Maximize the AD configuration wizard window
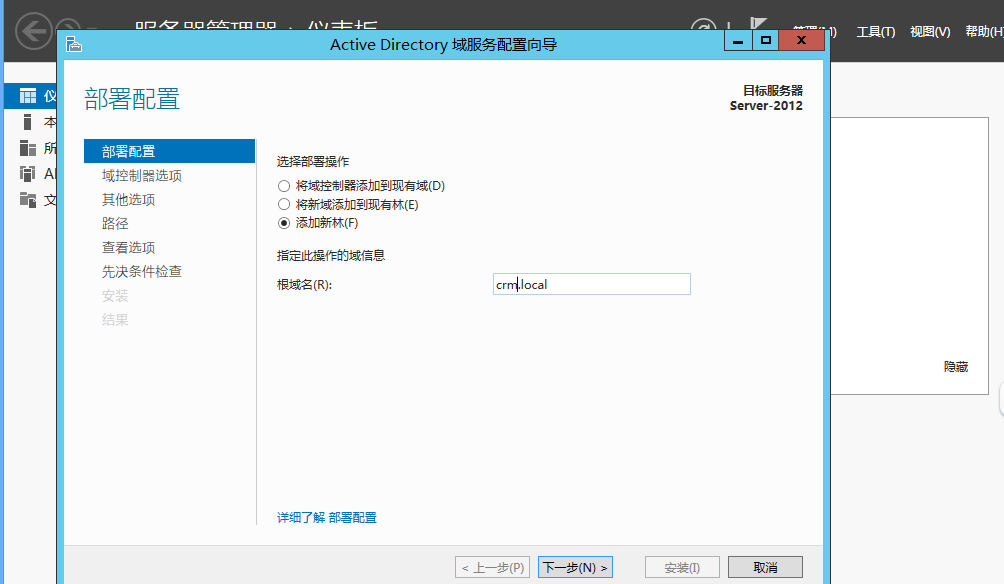The width and height of the screenshot is (1004, 584). (765, 40)
